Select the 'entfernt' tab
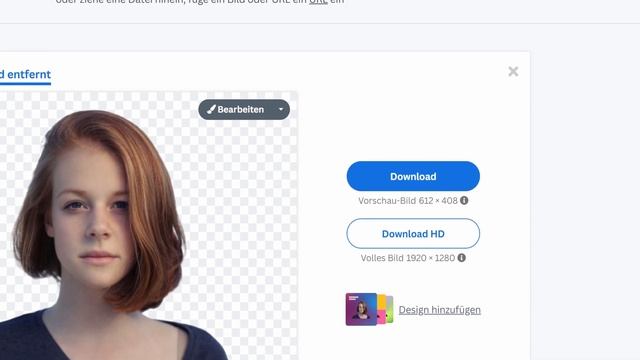 pyautogui.click(x=25, y=75)
